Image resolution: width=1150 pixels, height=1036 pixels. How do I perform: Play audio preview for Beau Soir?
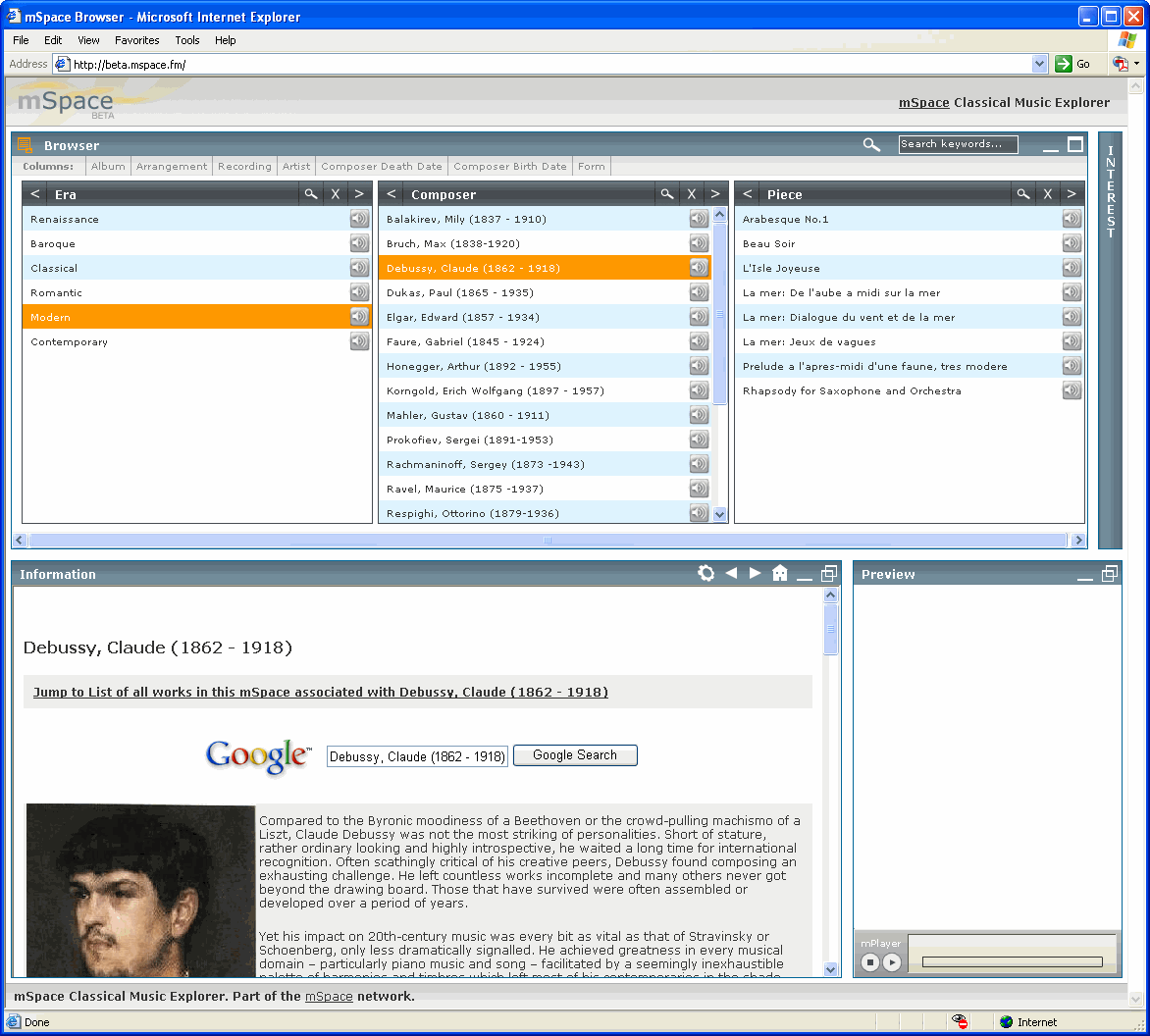[x=1072, y=243]
